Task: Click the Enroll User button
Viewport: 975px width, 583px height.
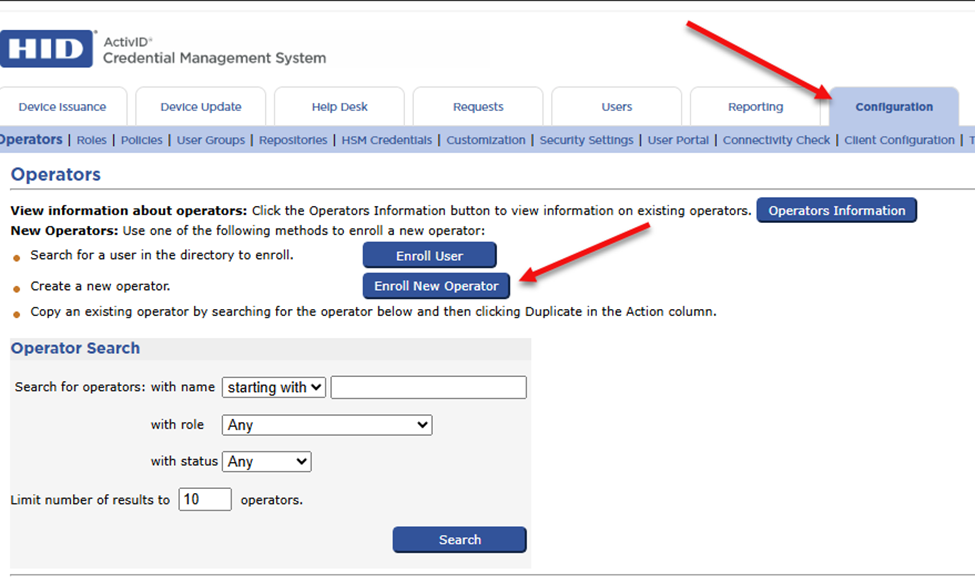Action: click(x=430, y=255)
